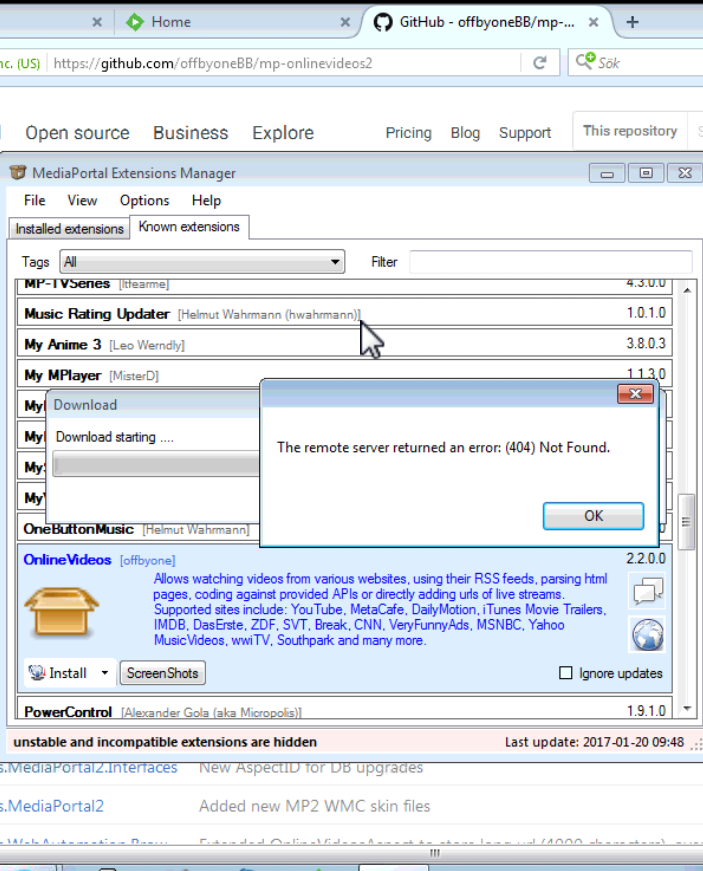Open the Help menu in Extensions Manager

tap(206, 200)
